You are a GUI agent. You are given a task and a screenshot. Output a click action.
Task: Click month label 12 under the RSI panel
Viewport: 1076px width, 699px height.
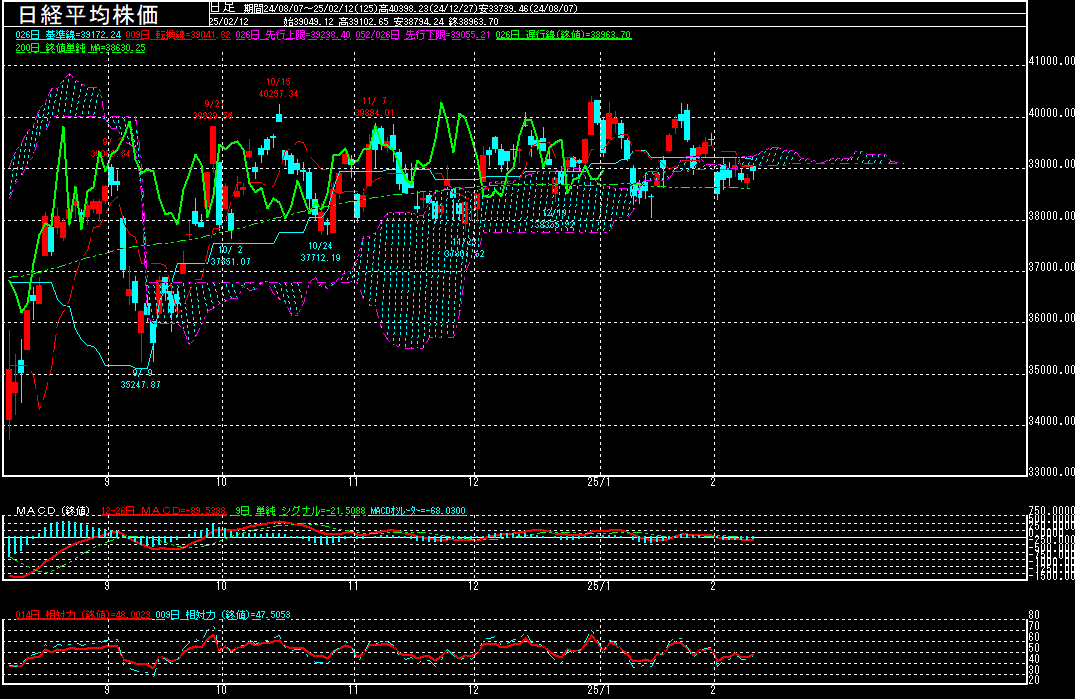tap(473, 690)
